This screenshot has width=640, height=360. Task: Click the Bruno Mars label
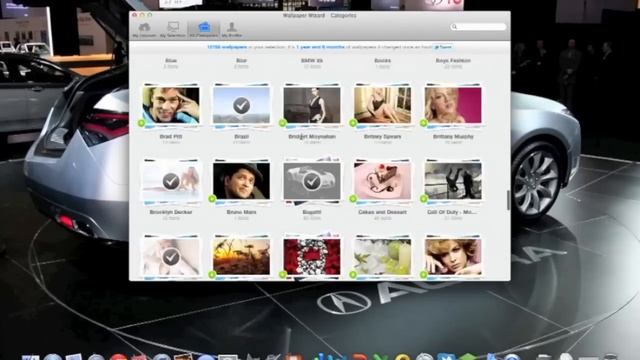tap(241, 212)
